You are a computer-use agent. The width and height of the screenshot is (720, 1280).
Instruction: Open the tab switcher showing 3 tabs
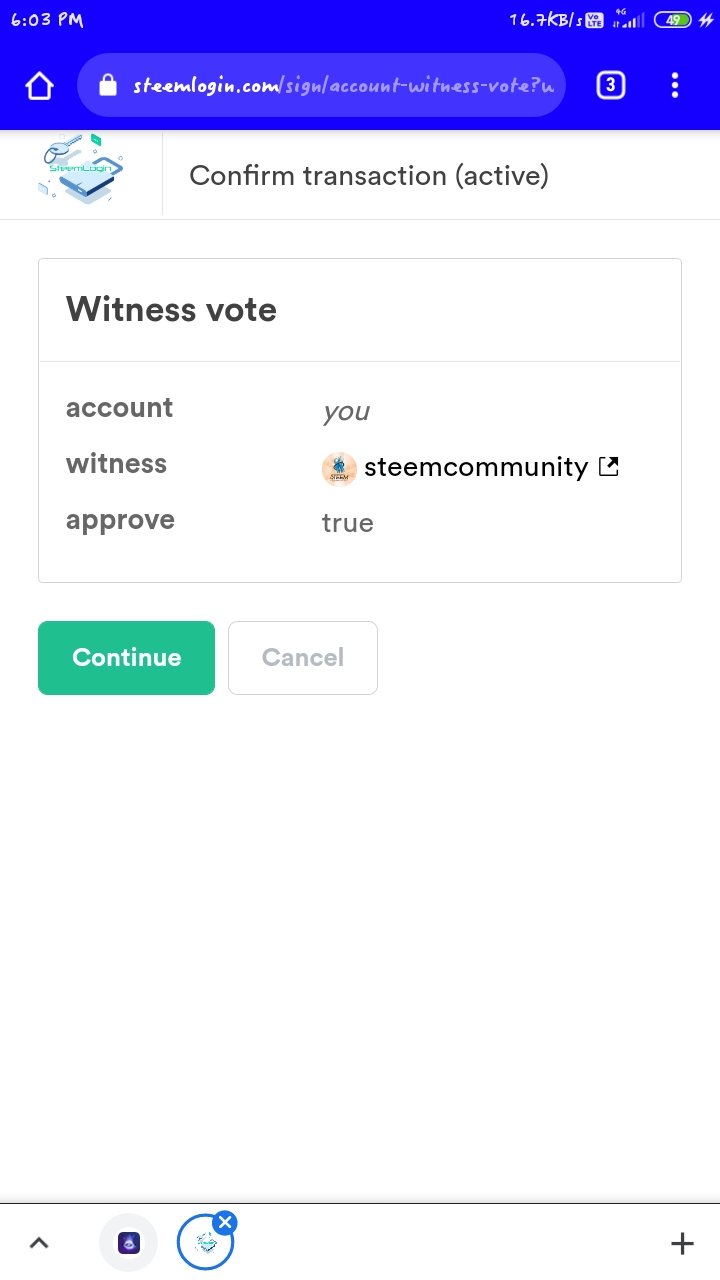click(610, 86)
